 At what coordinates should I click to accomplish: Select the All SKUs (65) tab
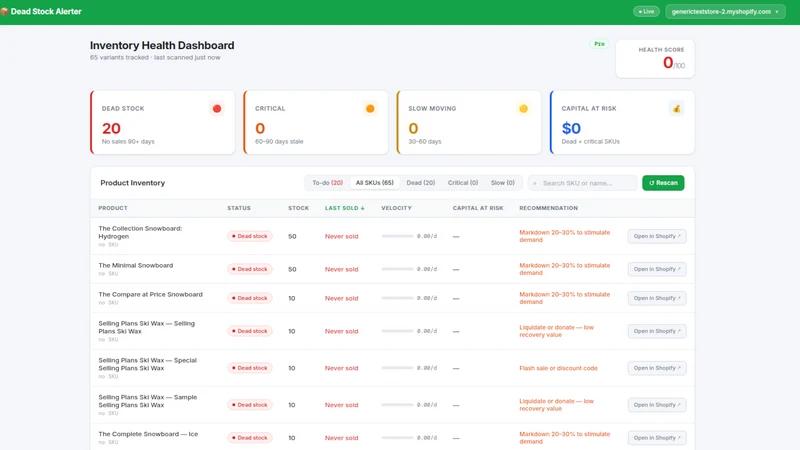374,183
